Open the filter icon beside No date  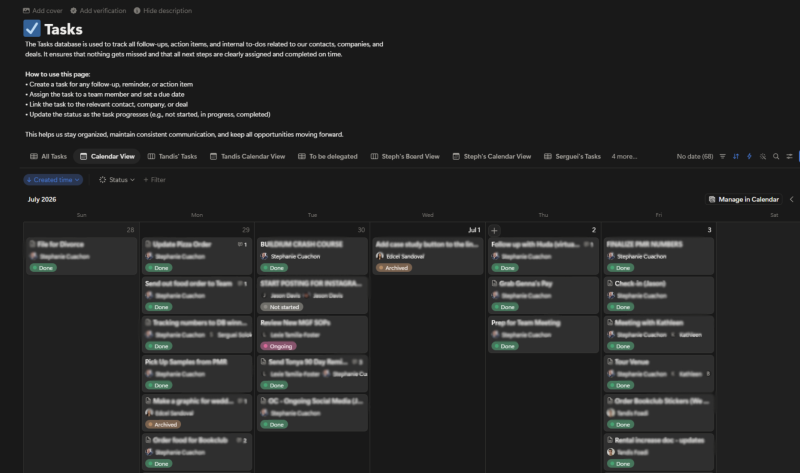point(722,157)
